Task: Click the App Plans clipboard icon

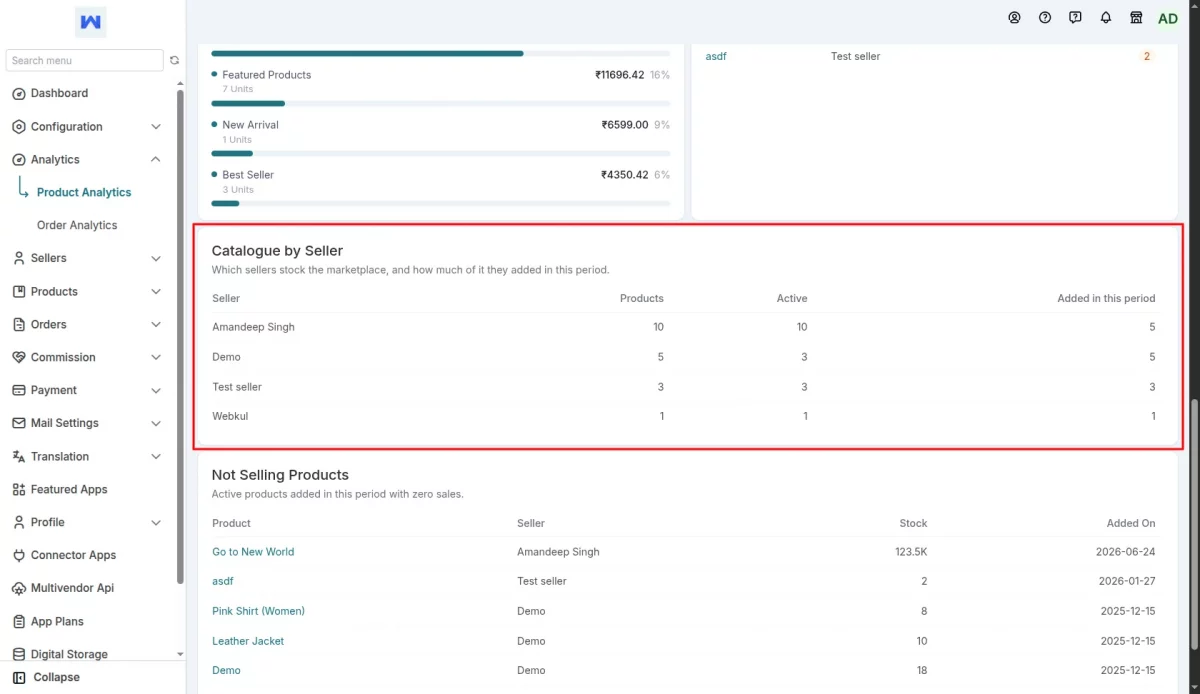Action: 19,622
